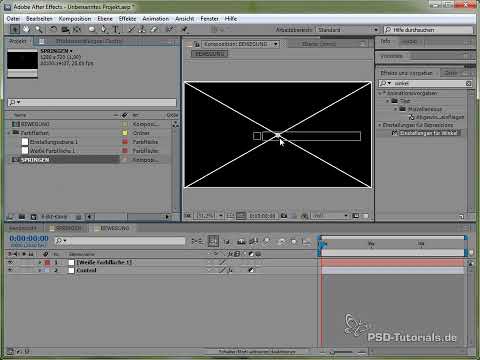This screenshot has width=480, height=360.
Task: Click the BEWEGUNG breadcrumb button in viewer
Action: point(210,54)
